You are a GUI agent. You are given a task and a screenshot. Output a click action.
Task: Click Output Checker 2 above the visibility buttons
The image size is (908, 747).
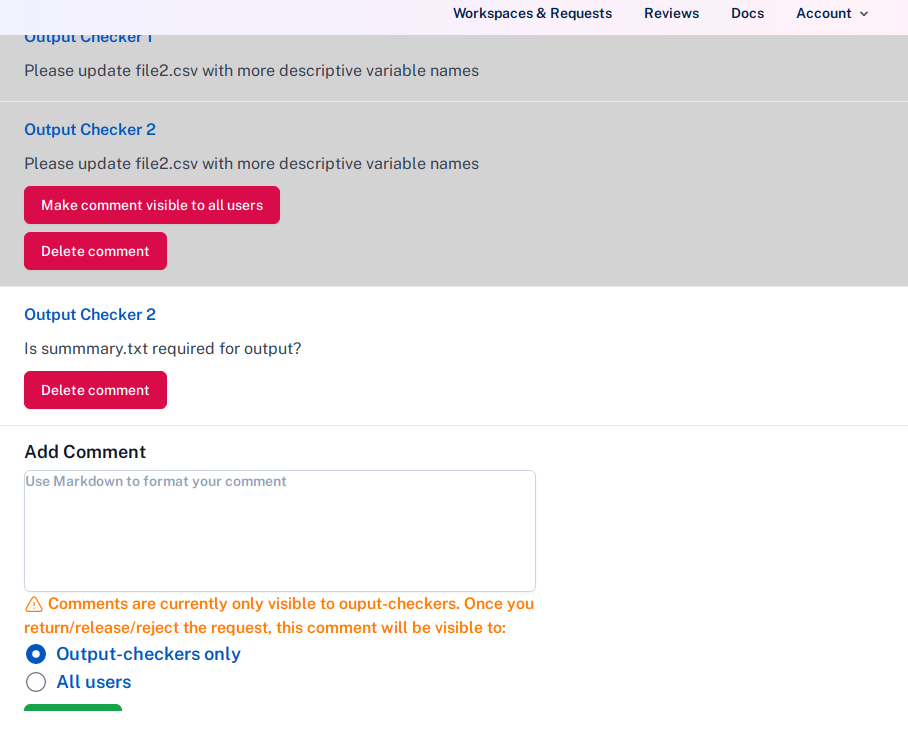click(89, 129)
